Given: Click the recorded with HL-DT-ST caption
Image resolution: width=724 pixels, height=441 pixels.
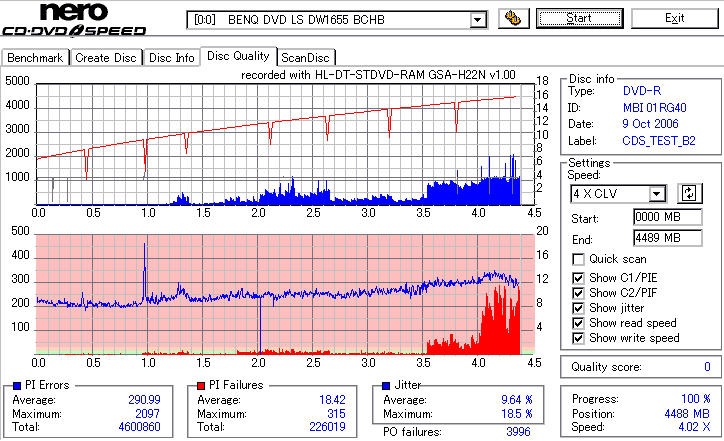Looking at the screenshot, I should (x=378, y=75).
